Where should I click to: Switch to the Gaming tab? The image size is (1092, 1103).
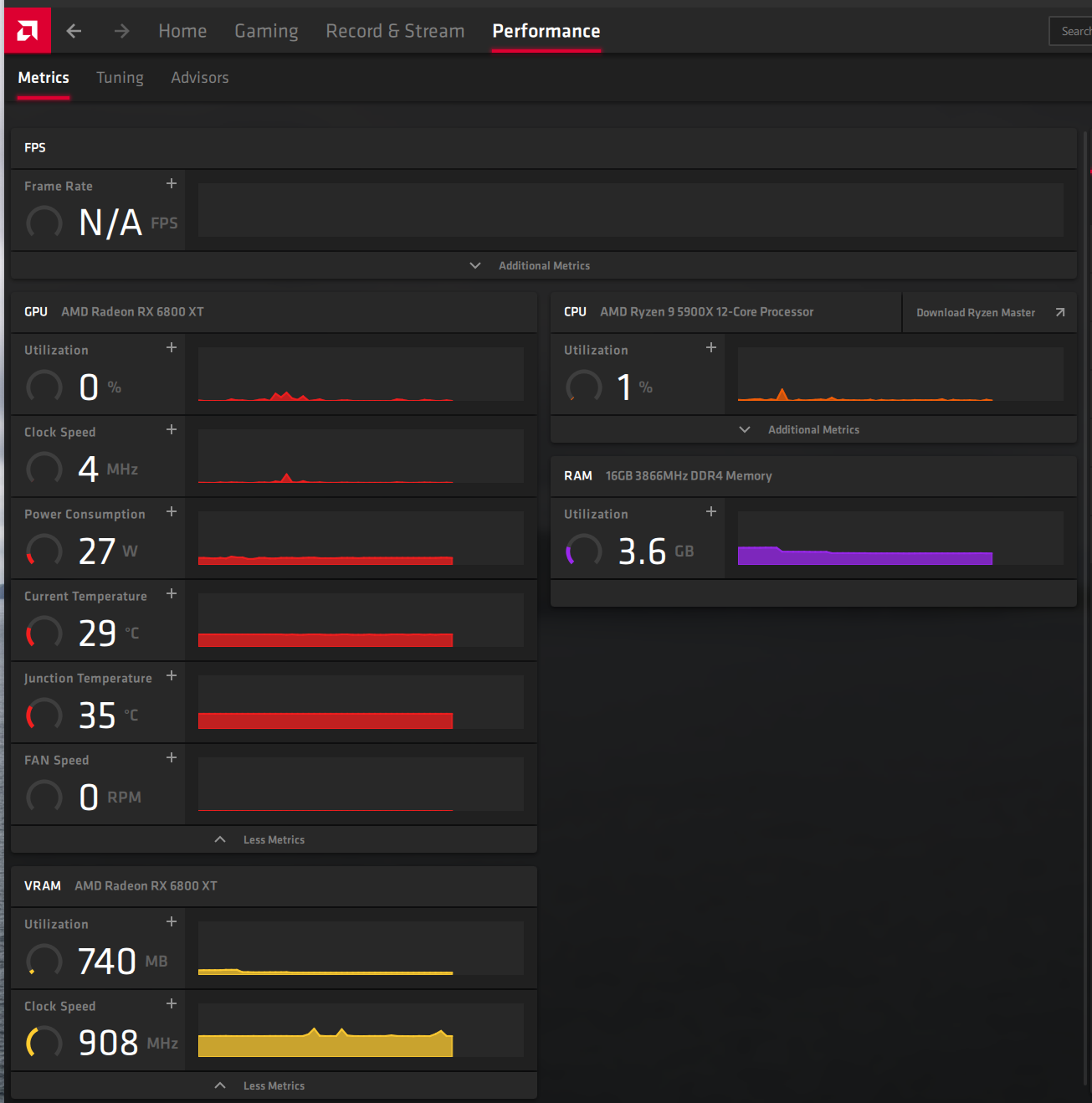266,31
